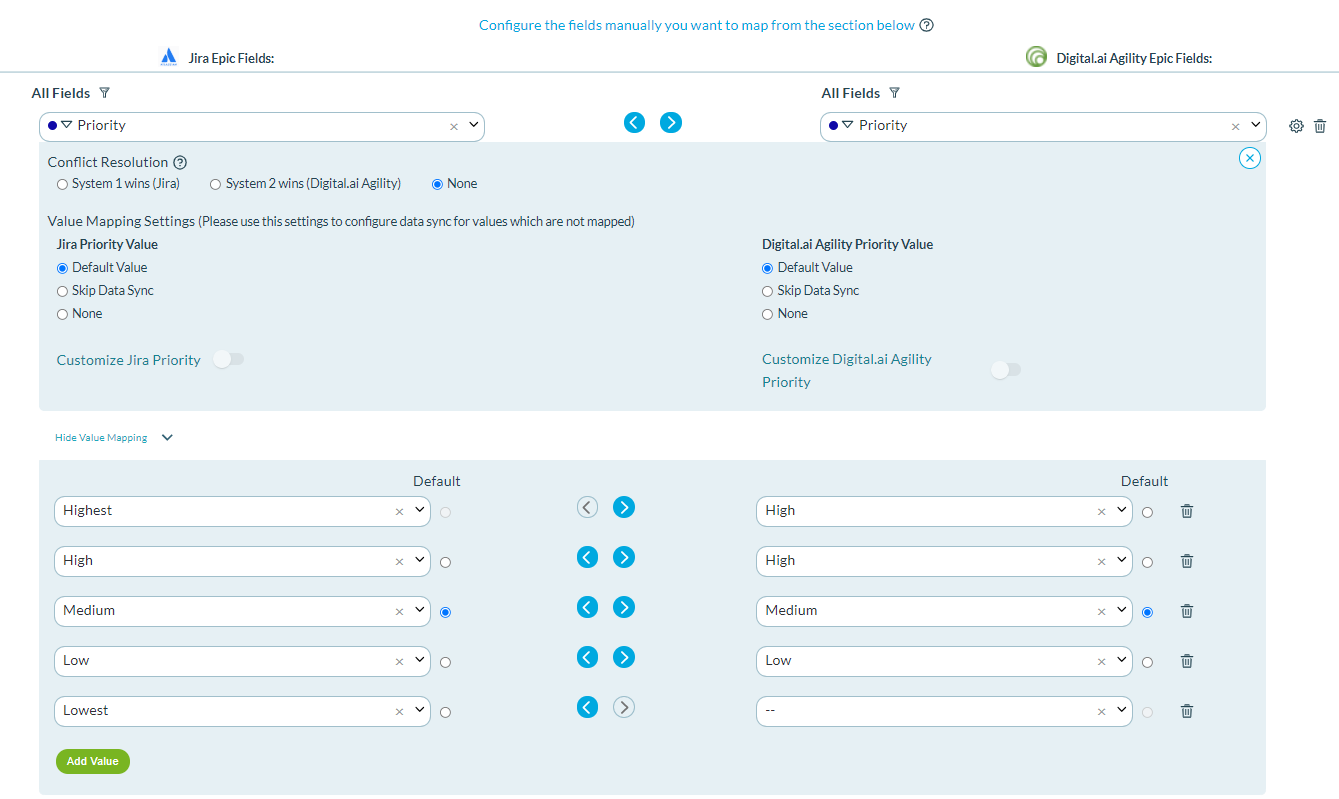Click the left sync arrow between the Priority fields
The width and height of the screenshot is (1339, 799).
[634, 122]
